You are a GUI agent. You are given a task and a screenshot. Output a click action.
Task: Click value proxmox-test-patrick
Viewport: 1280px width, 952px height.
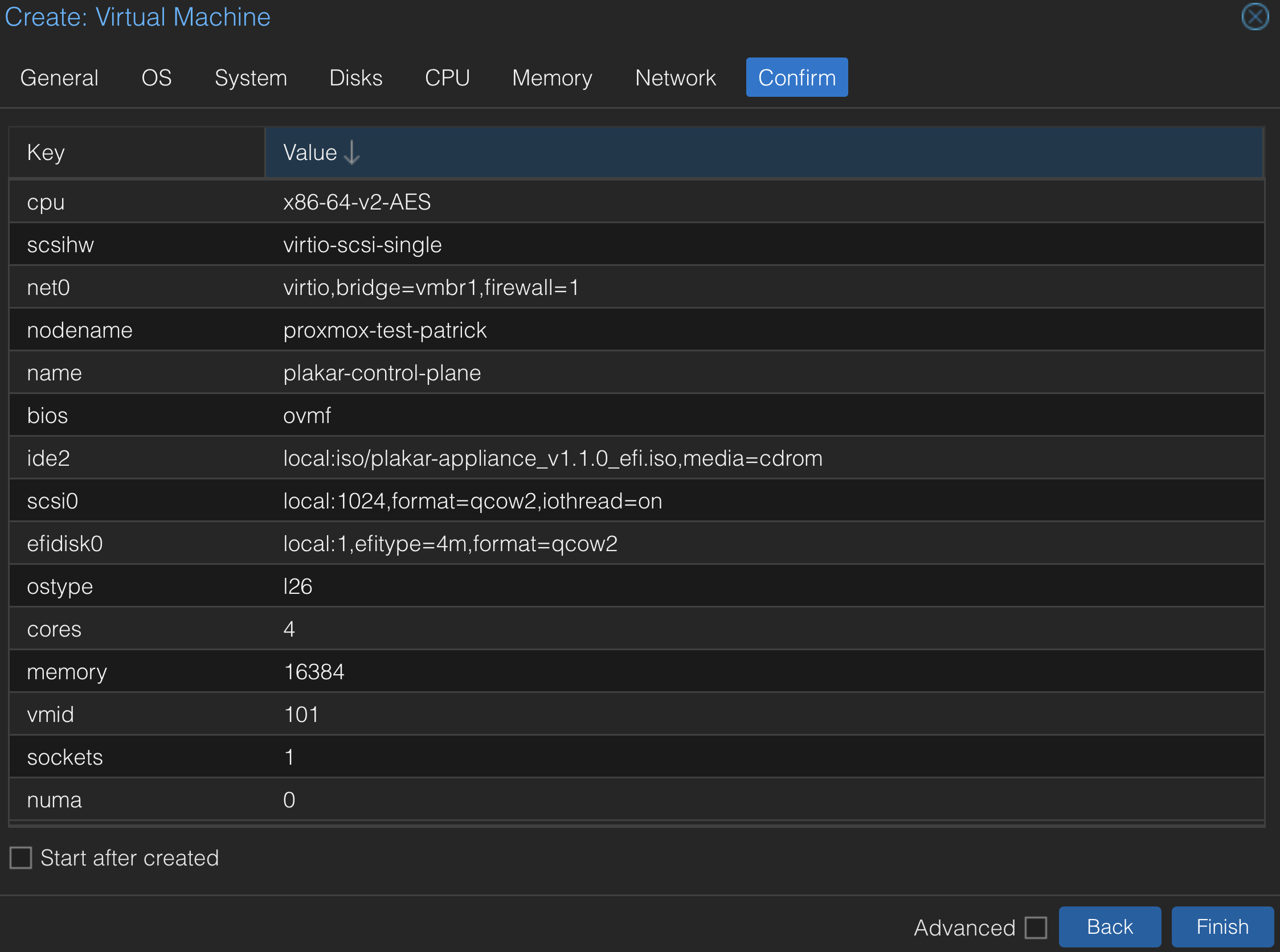pos(385,330)
